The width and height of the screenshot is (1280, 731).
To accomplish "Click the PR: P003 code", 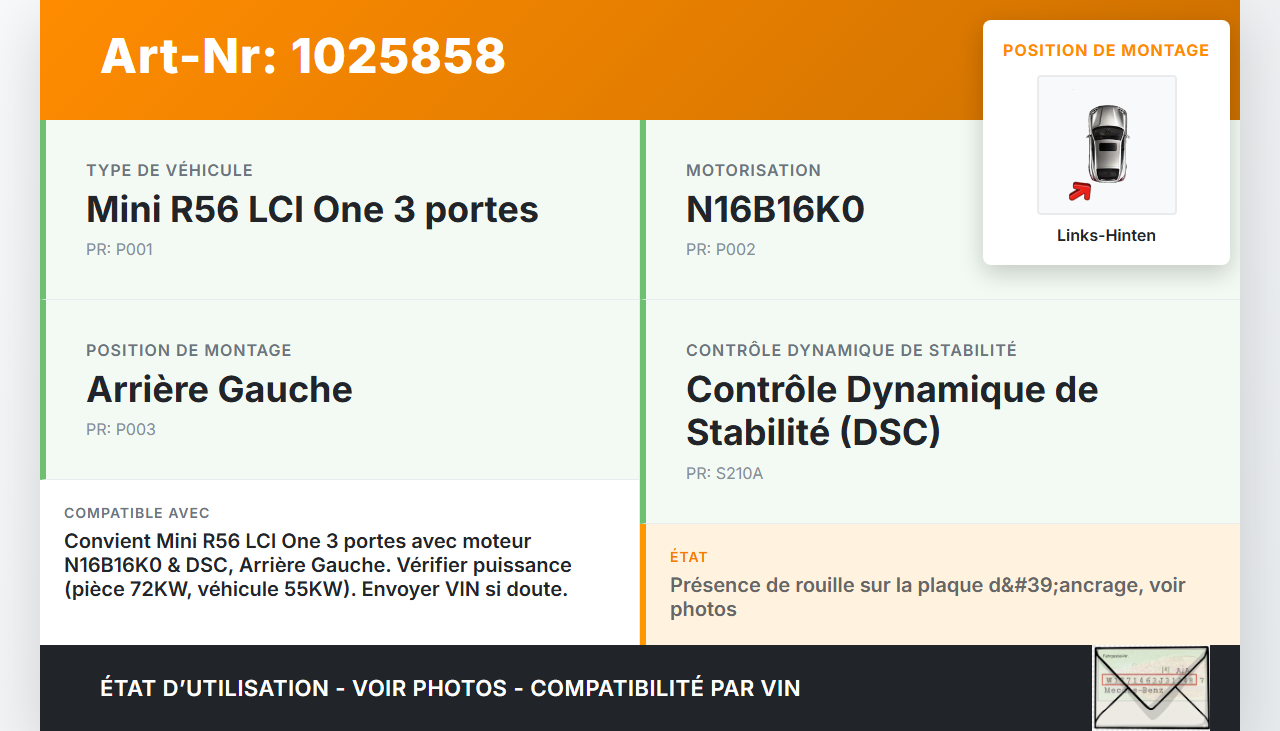I will pyautogui.click(x=120, y=429).
